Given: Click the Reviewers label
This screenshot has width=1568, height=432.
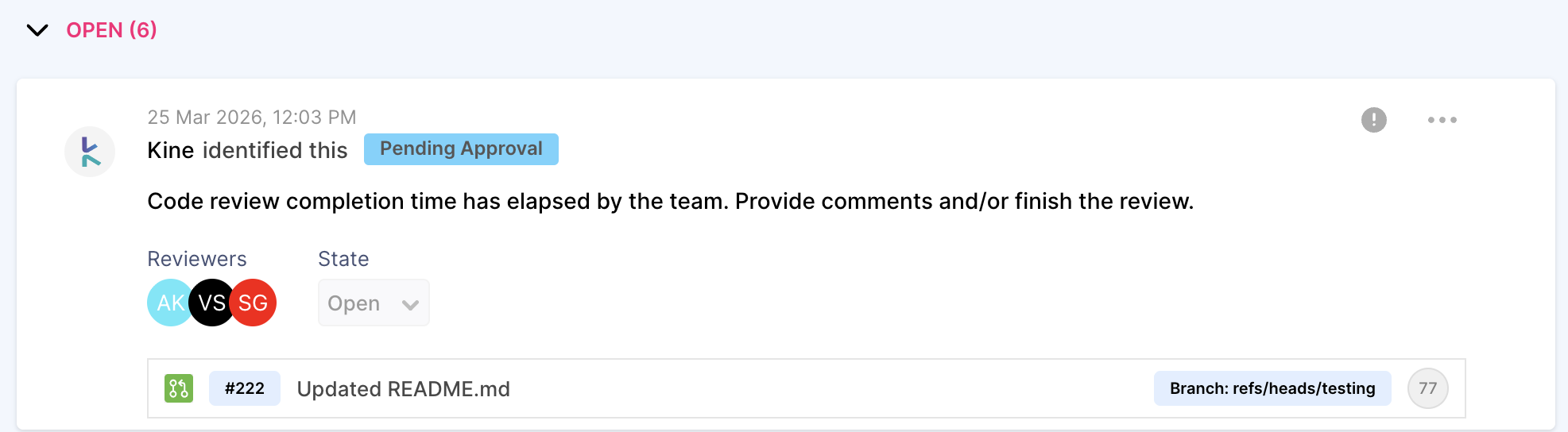Looking at the screenshot, I should [x=196, y=259].
